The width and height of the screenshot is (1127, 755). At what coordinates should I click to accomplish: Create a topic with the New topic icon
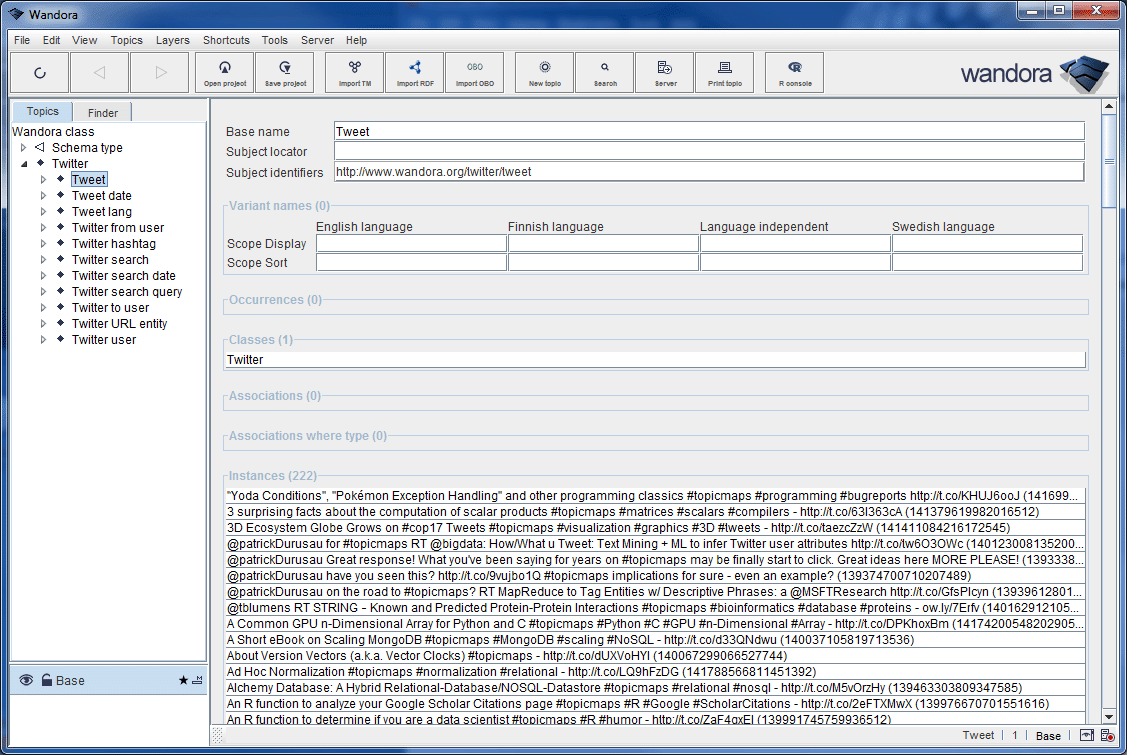[x=545, y=73]
